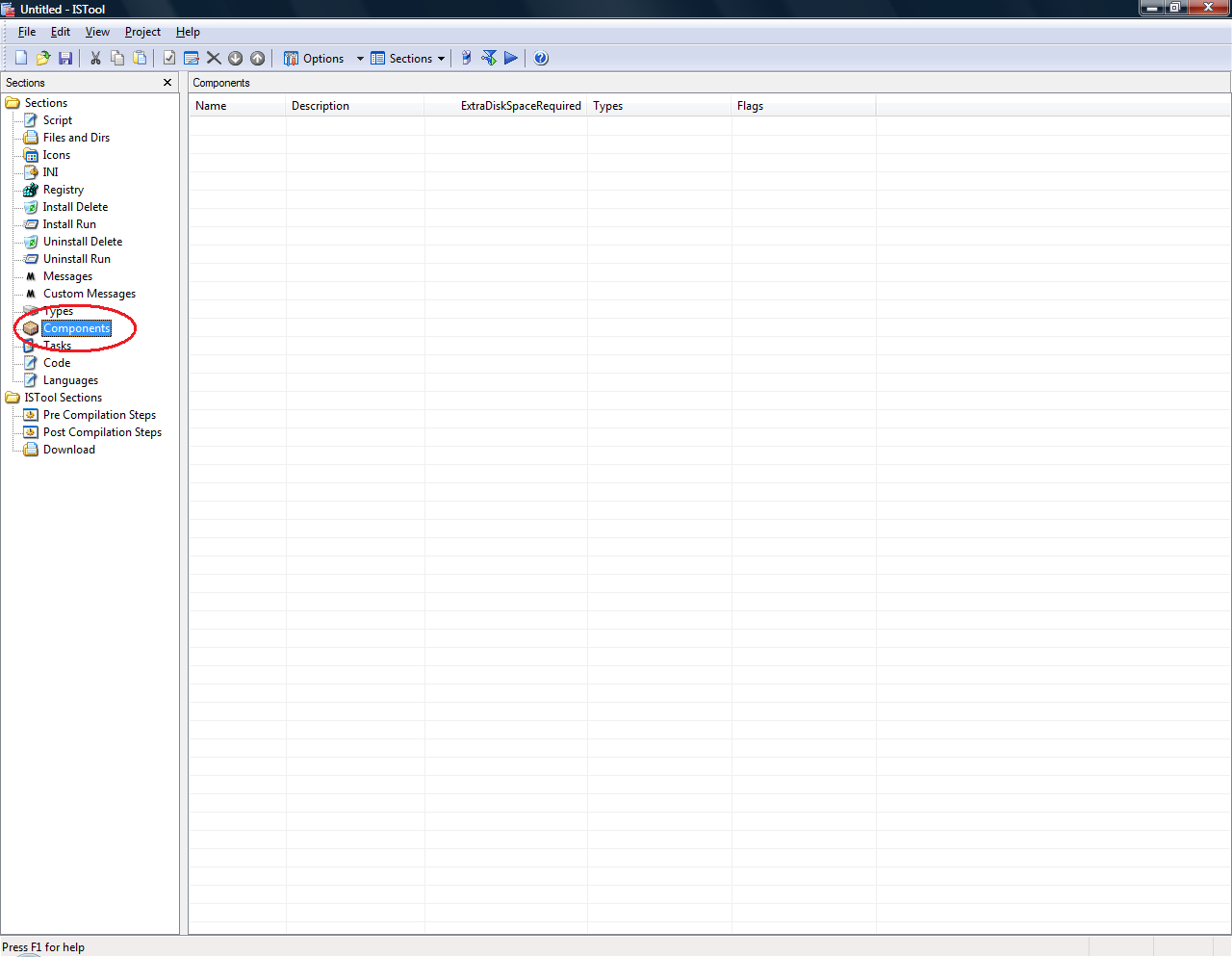Click the Description column header
This screenshot has height=957, width=1232.
click(x=321, y=106)
